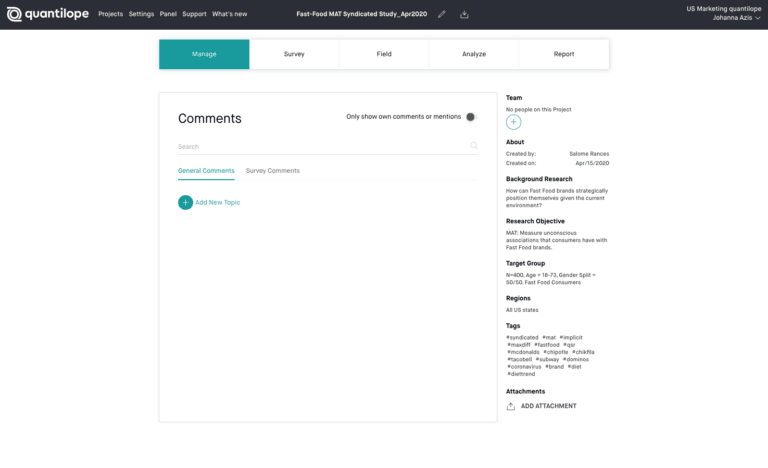768x468 pixels.
Task: Open the Field stage tab
Action: 384,54
